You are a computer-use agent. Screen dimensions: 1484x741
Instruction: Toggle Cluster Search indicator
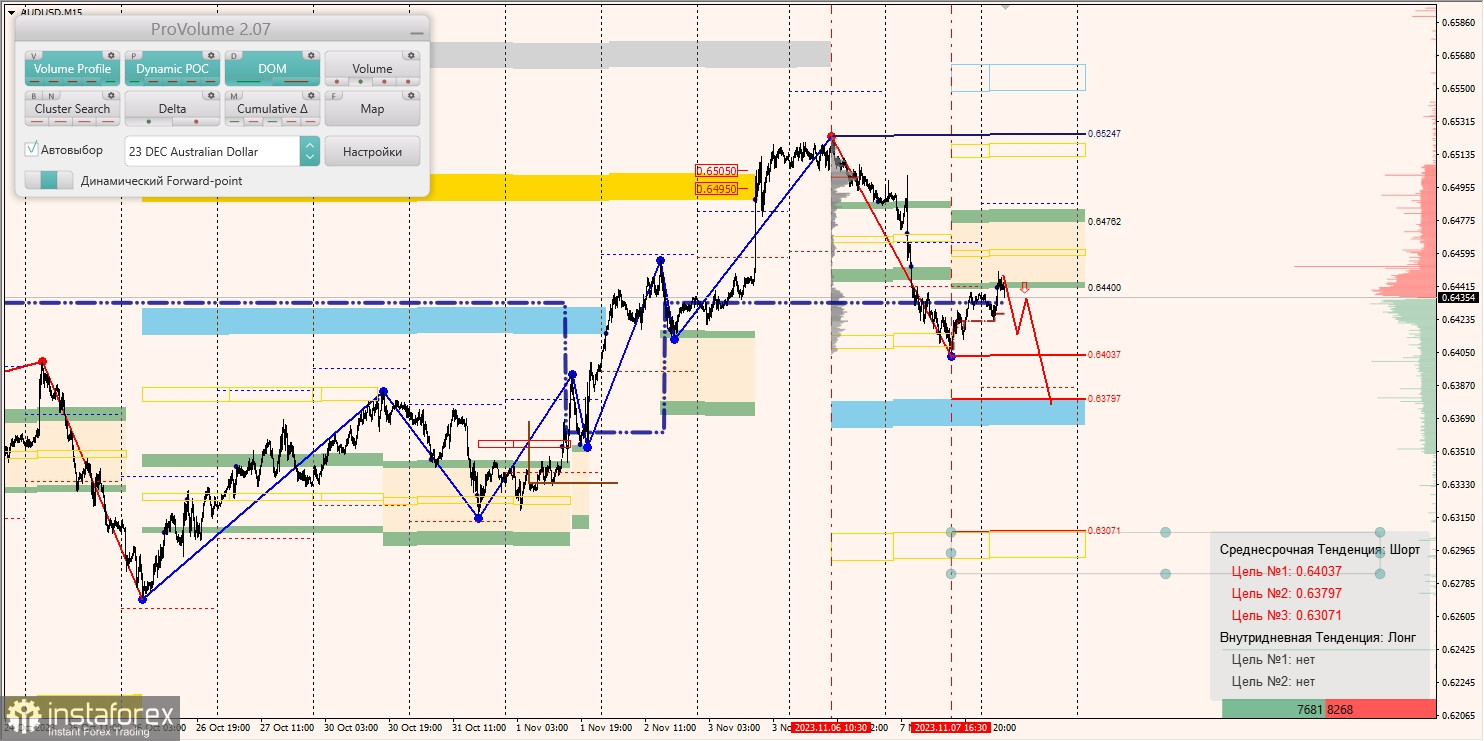pyautogui.click(x=72, y=108)
